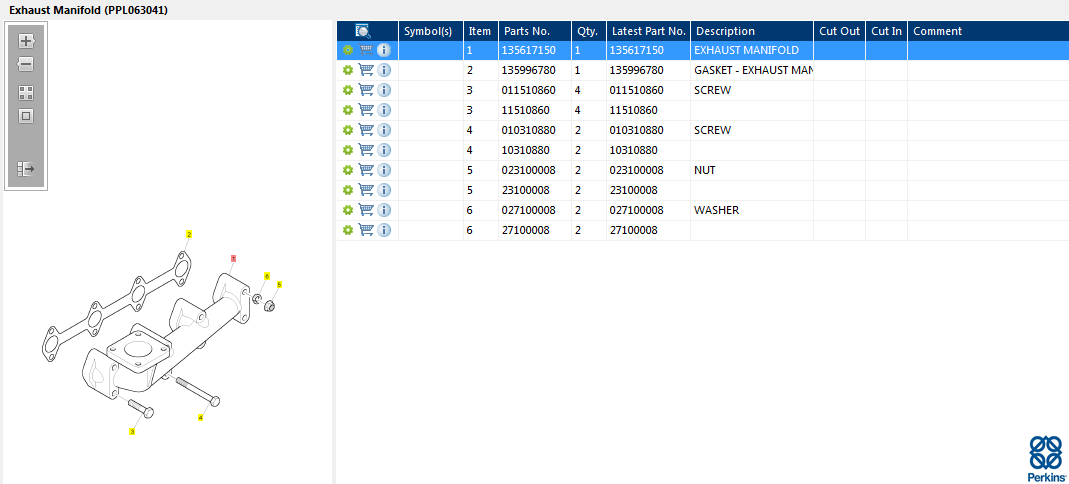Sort by the Item column header
This screenshot has height=484, width=1069.
coord(481,31)
